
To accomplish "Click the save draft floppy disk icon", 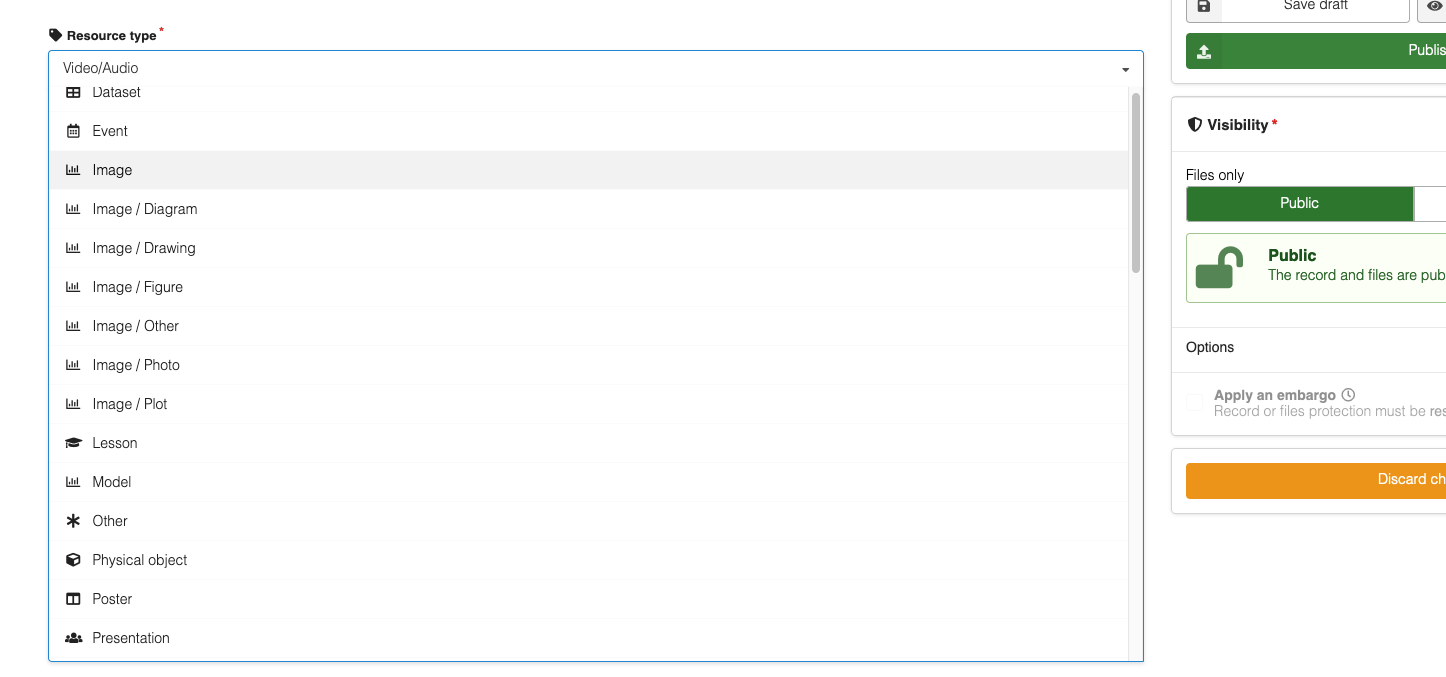I will (1204, 6).
